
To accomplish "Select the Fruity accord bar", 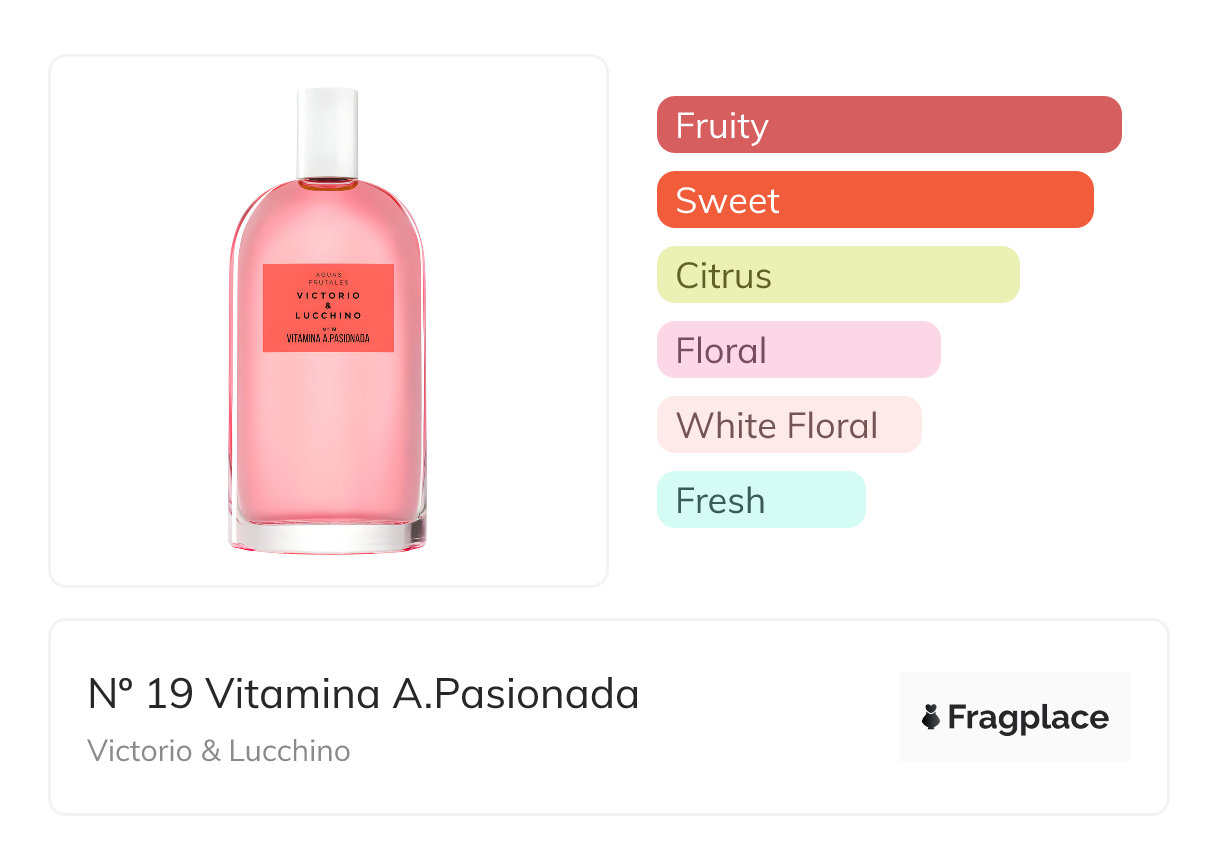I will click(888, 125).
